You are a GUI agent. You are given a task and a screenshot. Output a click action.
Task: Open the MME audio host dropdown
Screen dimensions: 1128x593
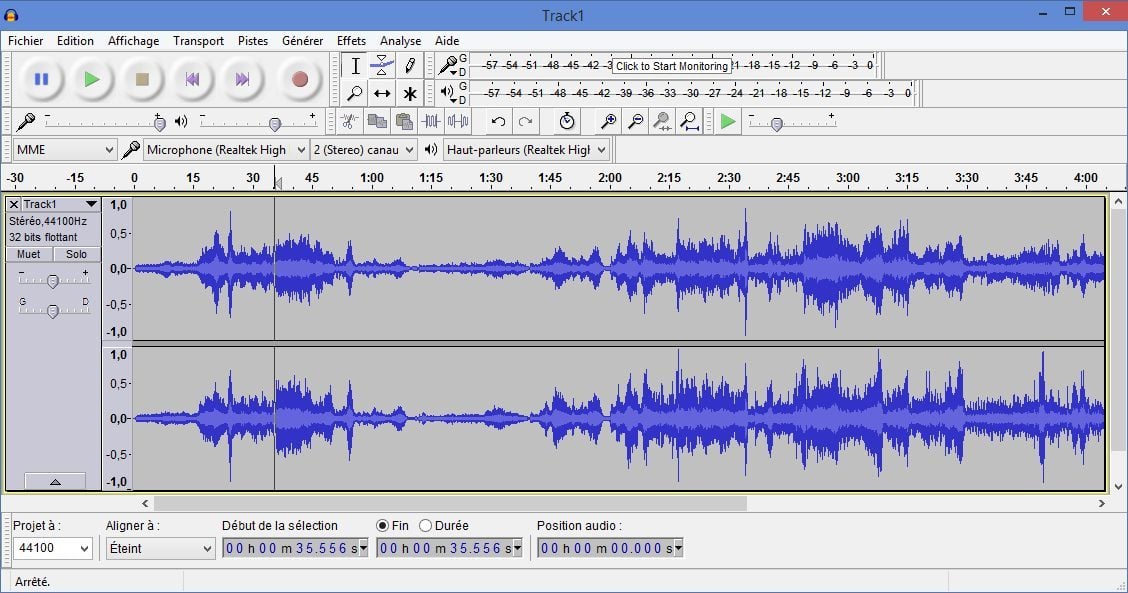pyautogui.click(x=65, y=150)
